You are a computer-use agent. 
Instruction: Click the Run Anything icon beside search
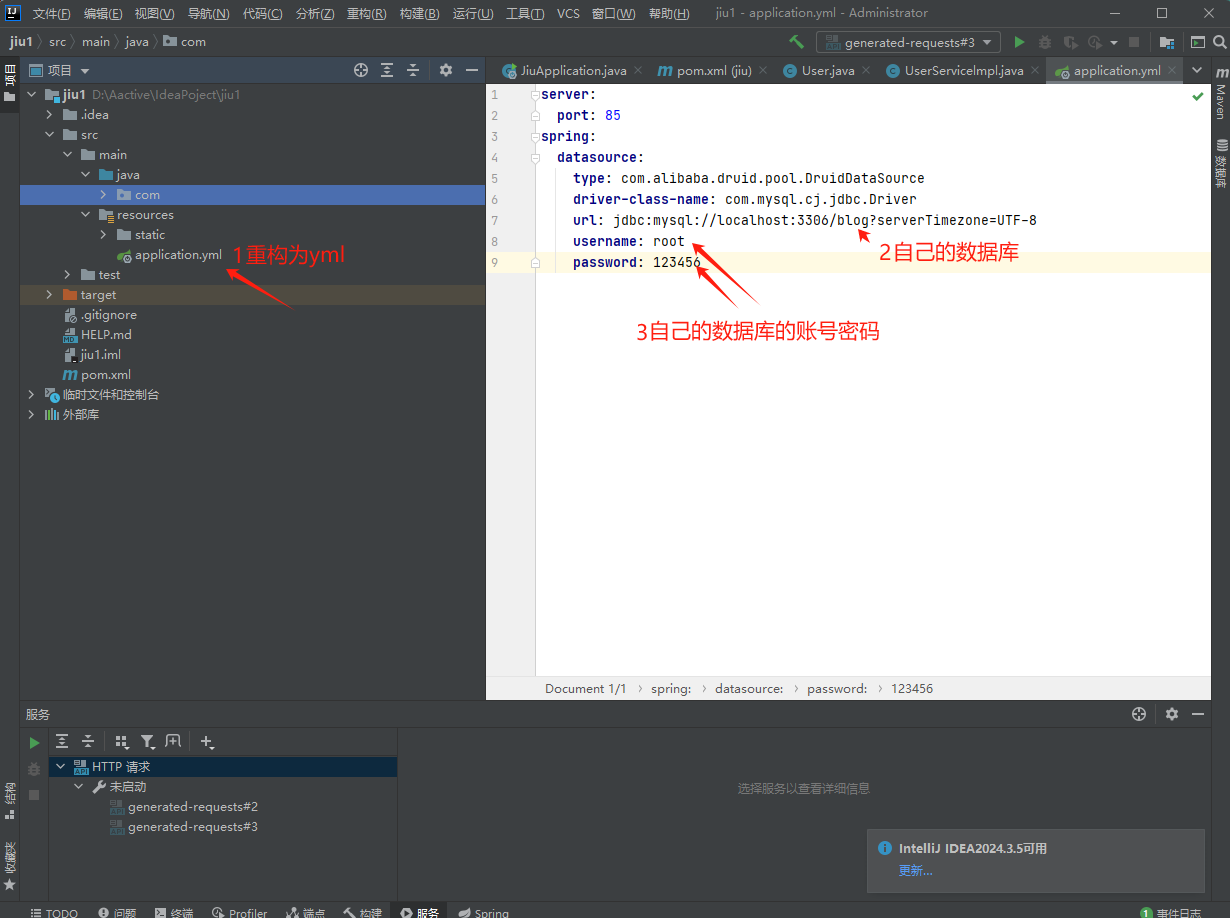[1197, 42]
